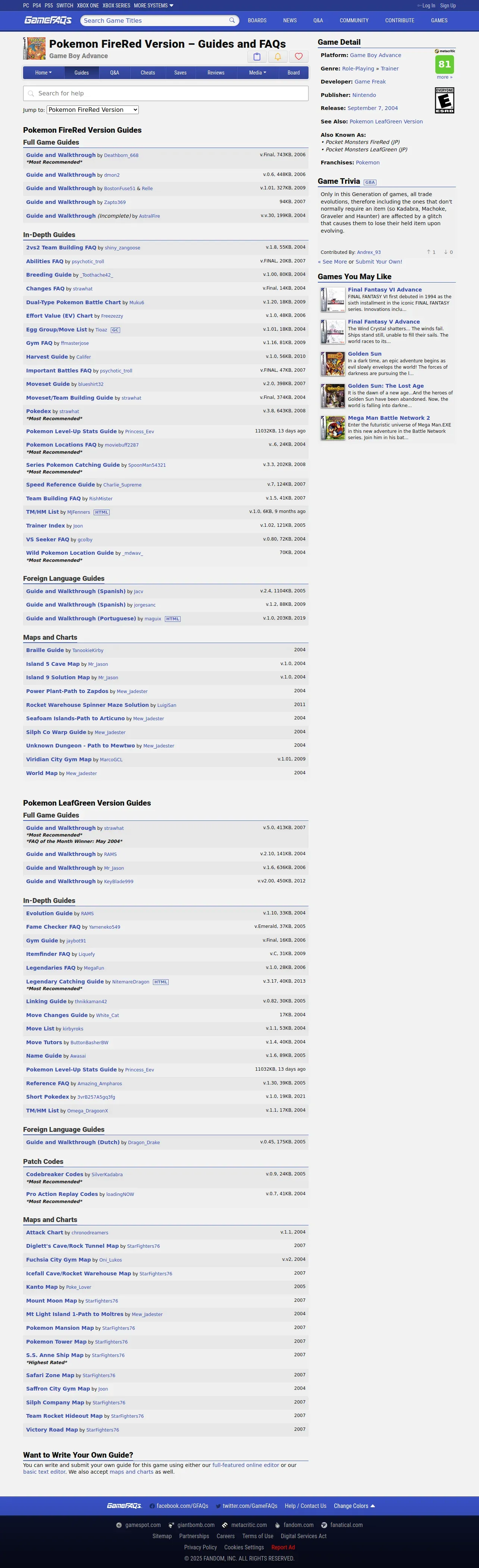Click the clipboard notes icon button
479x1568 pixels.
(x=257, y=57)
